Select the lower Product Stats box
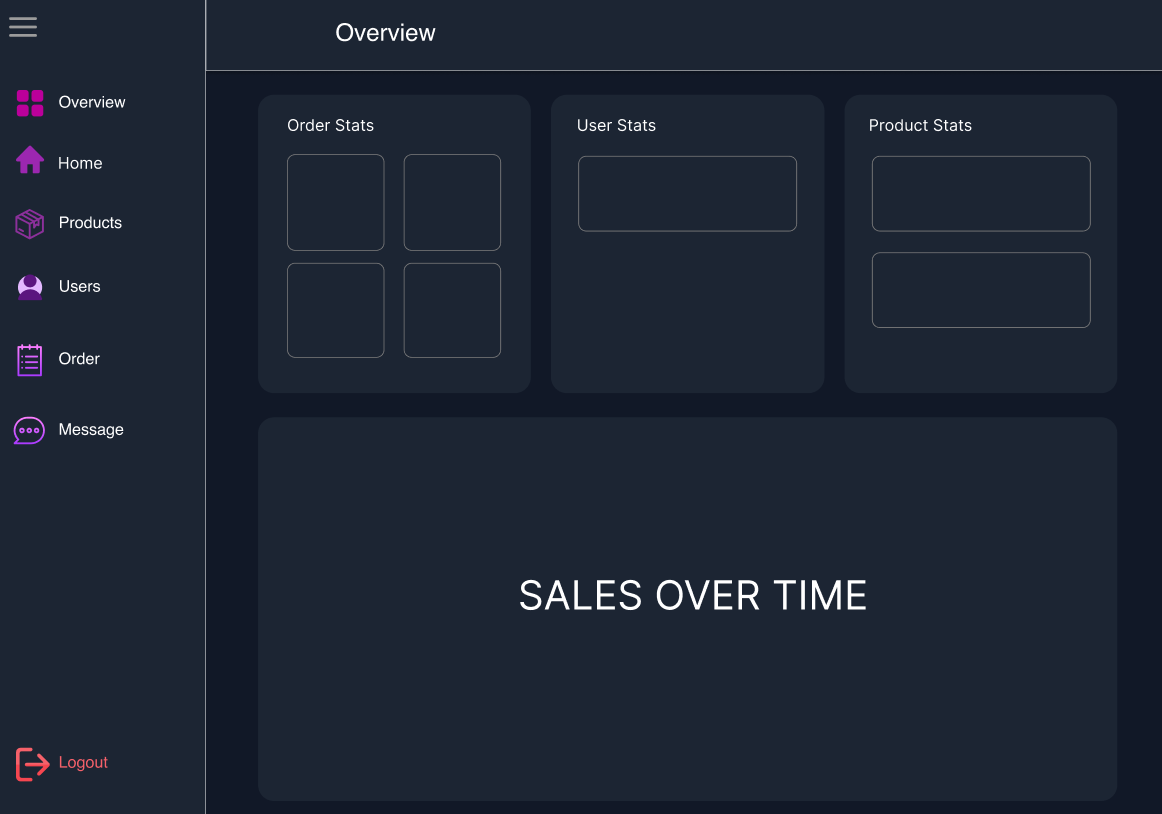The width and height of the screenshot is (1162, 814). pyautogui.click(x=981, y=290)
